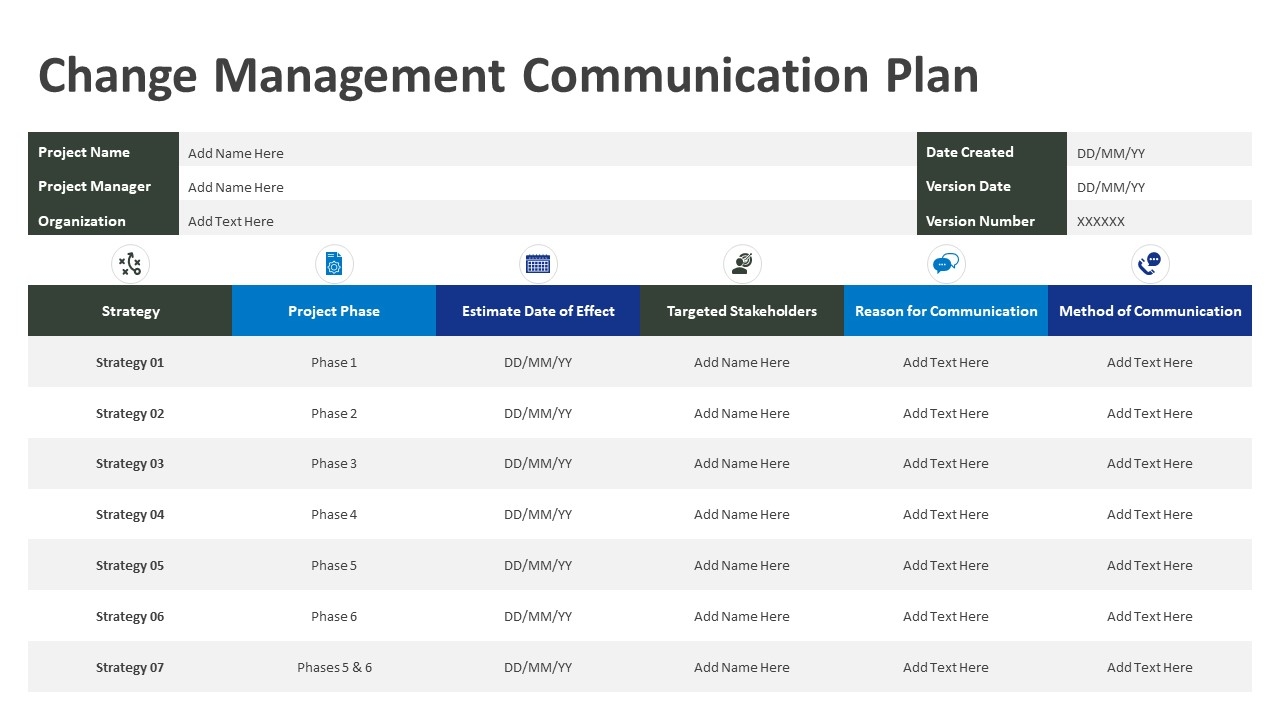Click the strategy arrows icon above Strategy column

pyautogui.click(x=130, y=264)
